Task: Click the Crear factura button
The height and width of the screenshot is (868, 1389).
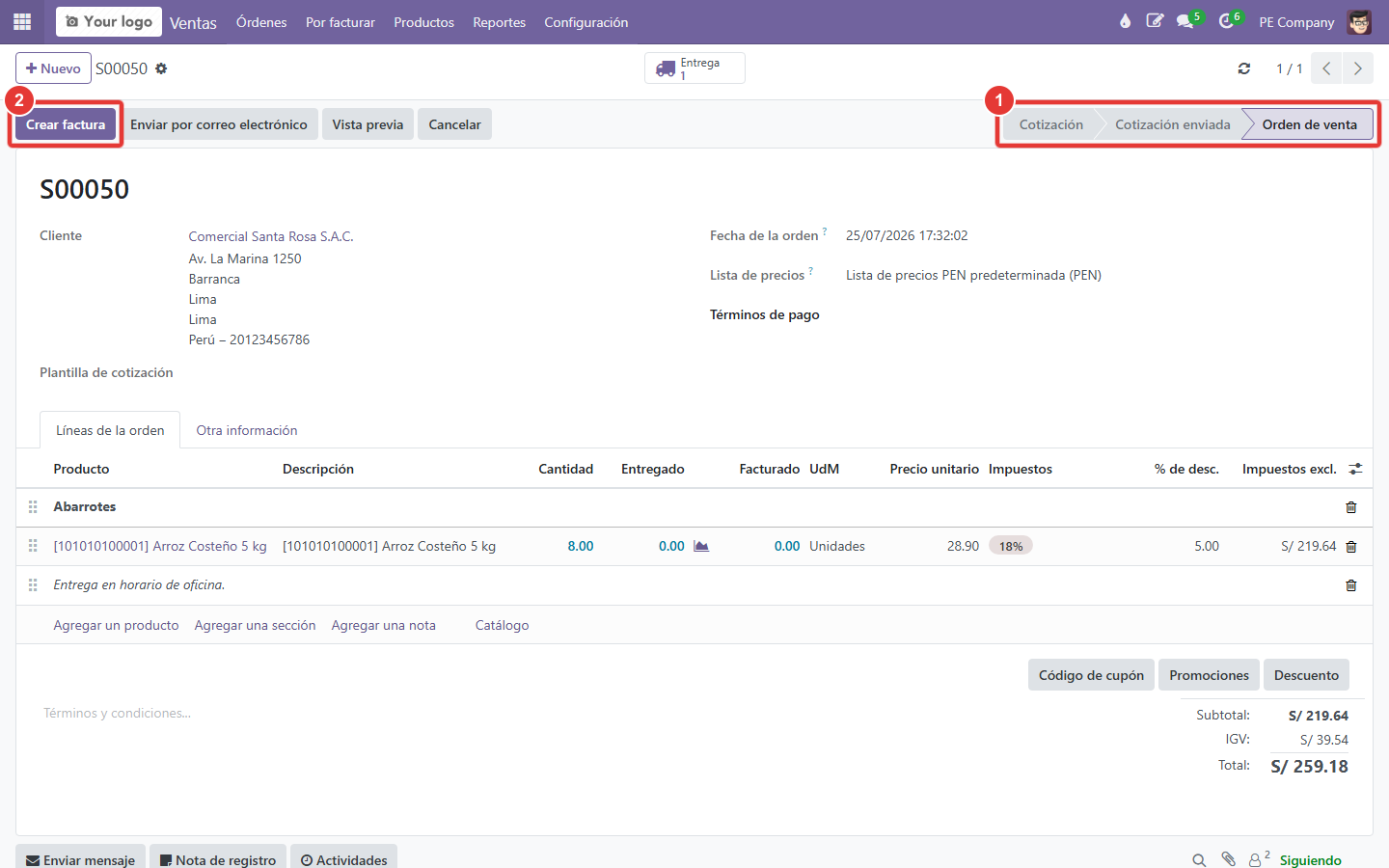Action: click(x=66, y=124)
